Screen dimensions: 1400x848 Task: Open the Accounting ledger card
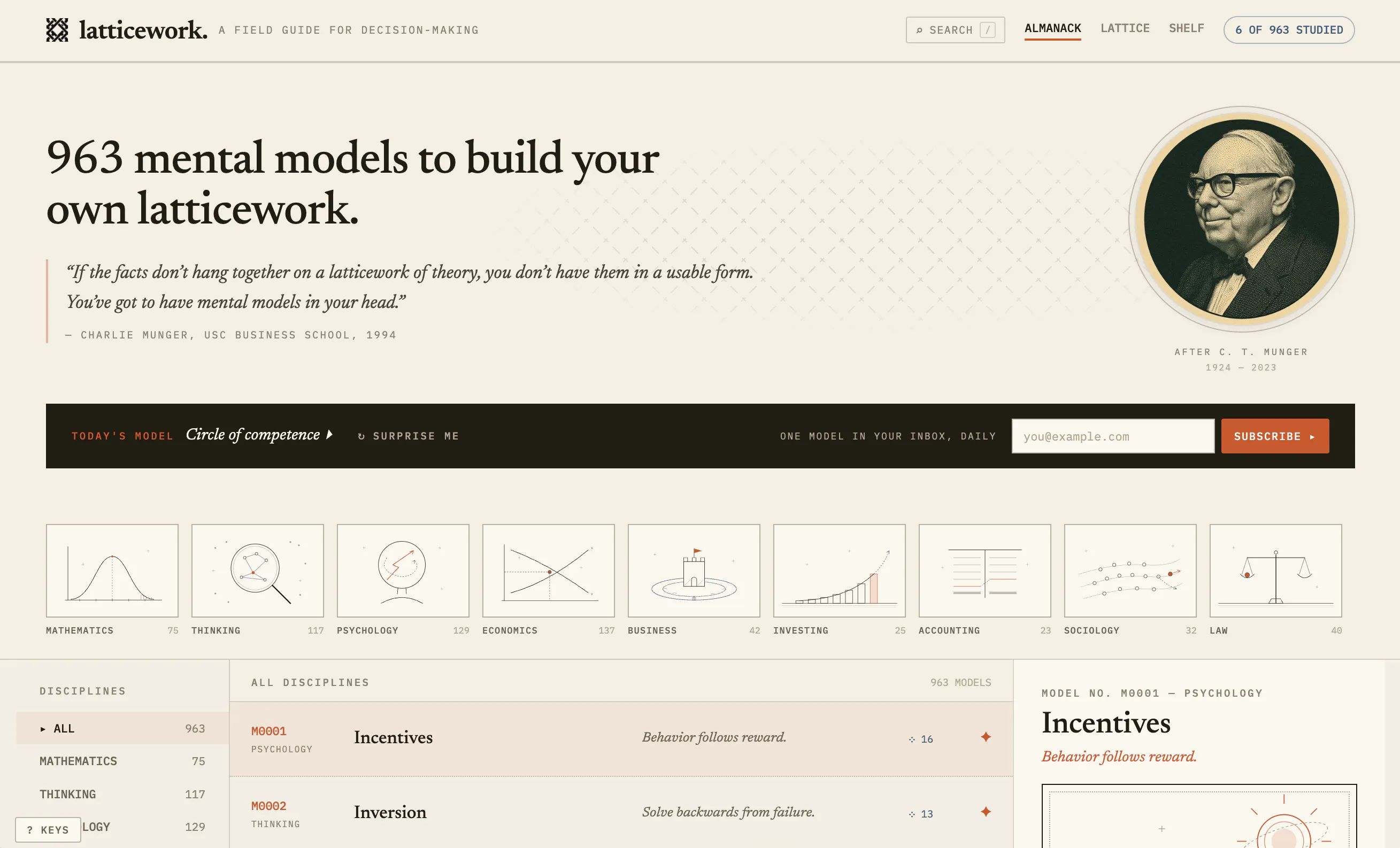point(984,571)
